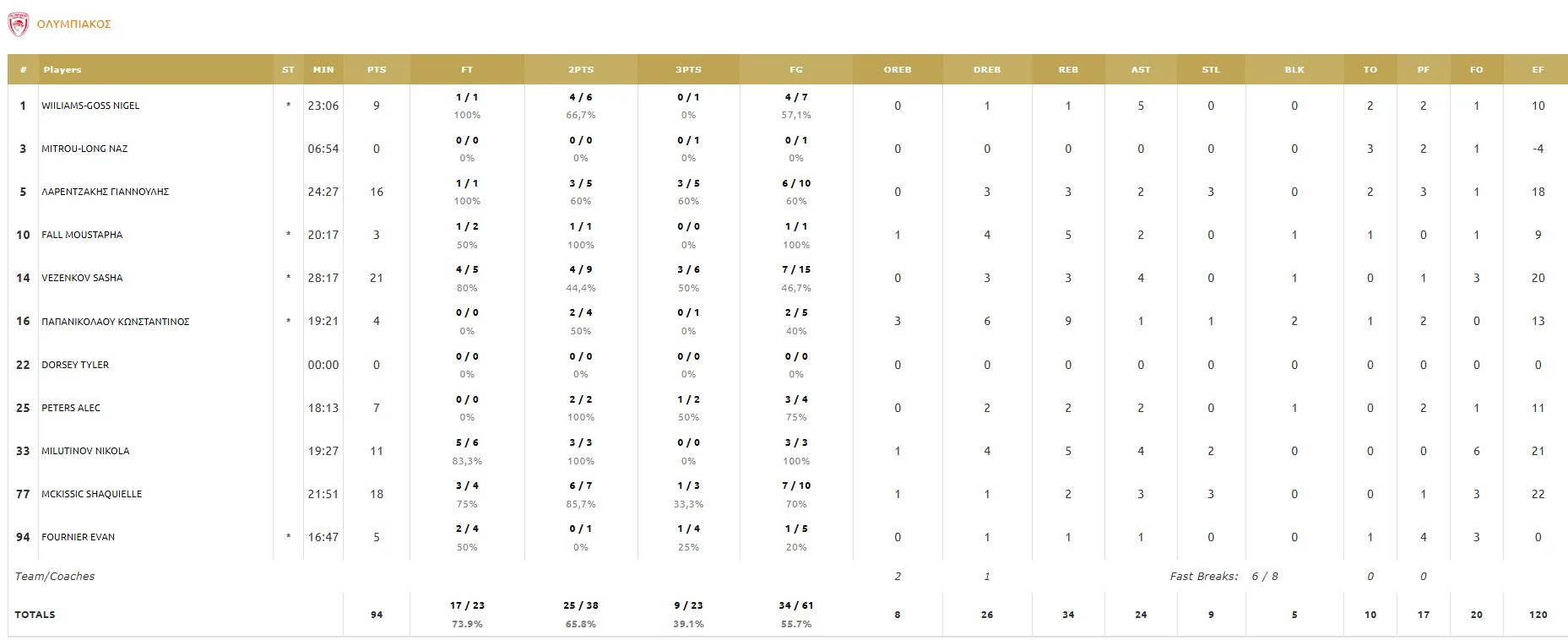Click player ΠΑΠΑΝΙΚΟΛΑΟΥ ΚΩΝΣΤΑΝΤΙΝΟΣ
The width and height of the screenshot is (1568, 640).
pyautogui.click(x=115, y=322)
